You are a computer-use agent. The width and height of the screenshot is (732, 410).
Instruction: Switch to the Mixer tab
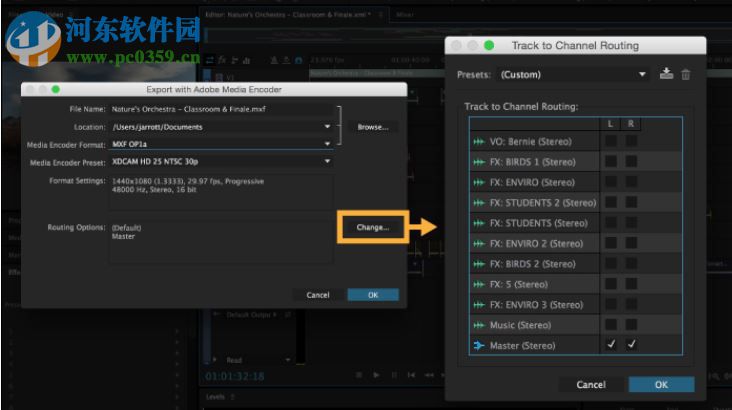pos(405,14)
